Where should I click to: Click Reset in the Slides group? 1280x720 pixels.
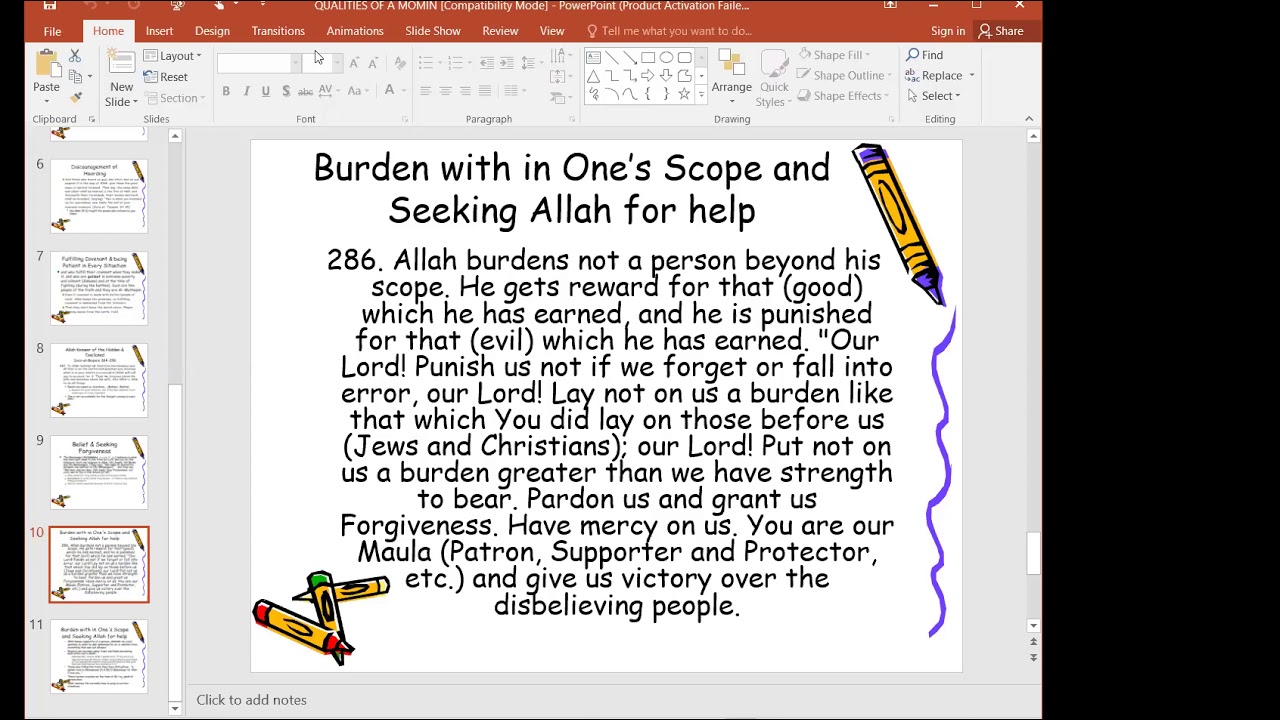(166, 77)
